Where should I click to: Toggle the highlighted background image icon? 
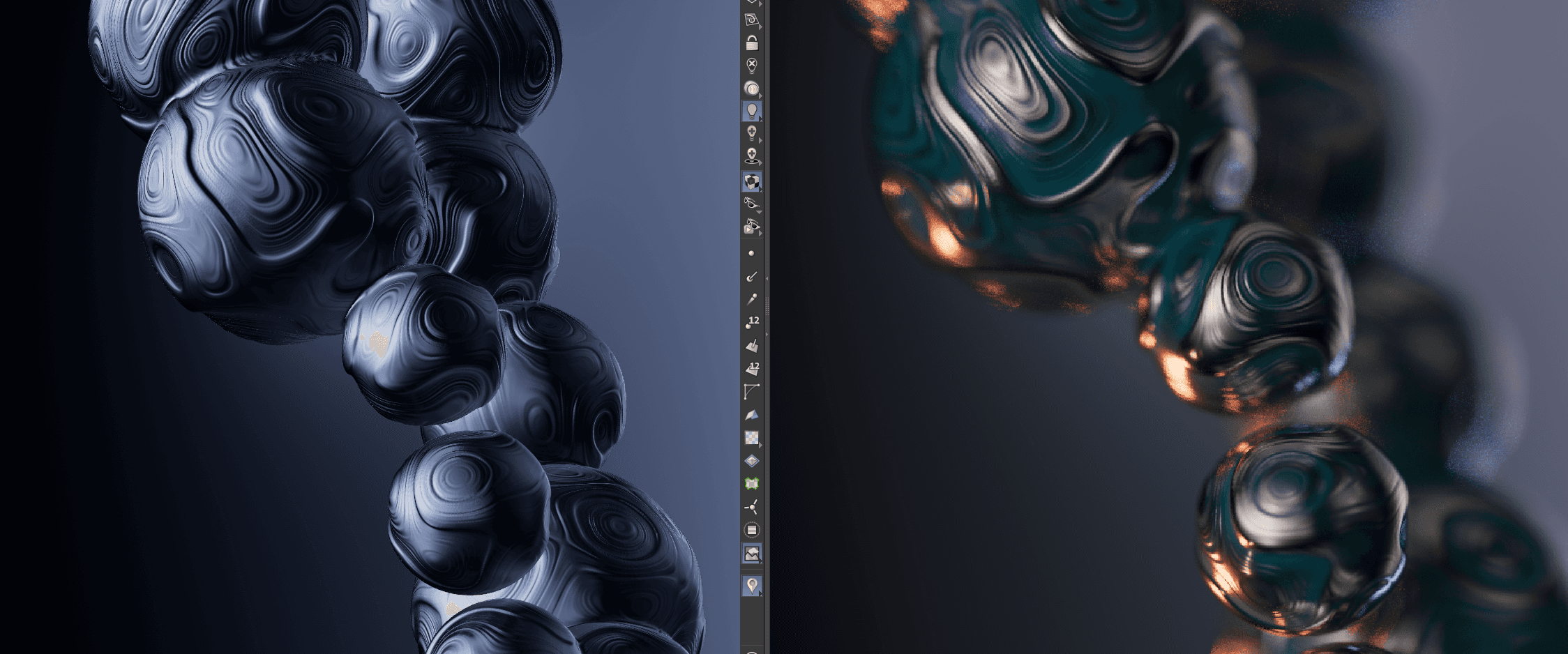[751, 554]
